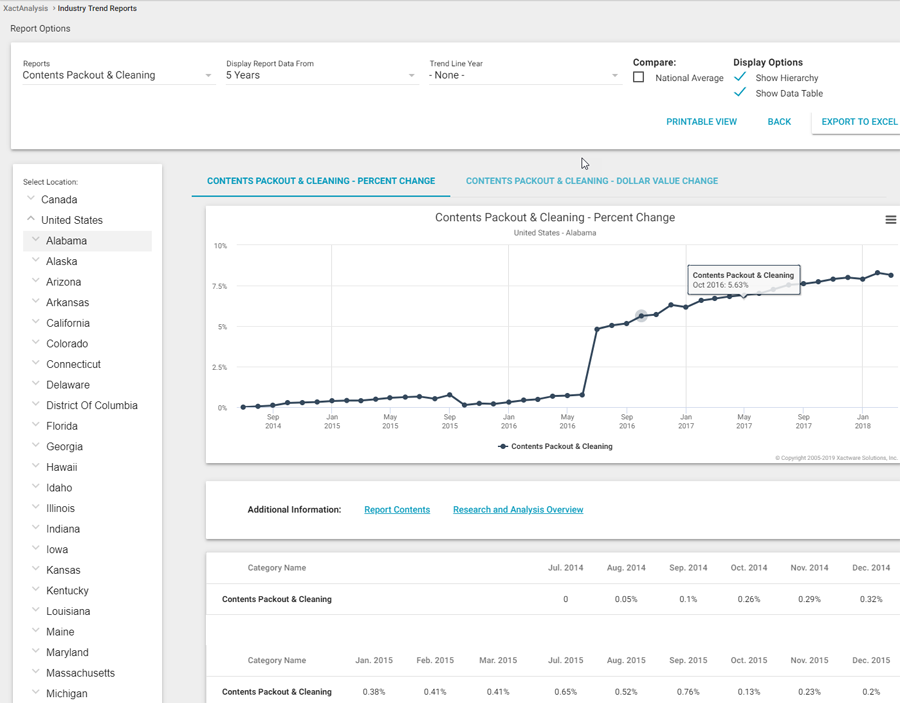
Task: Switch to the Dollar Value Change tab
Action: pos(591,181)
